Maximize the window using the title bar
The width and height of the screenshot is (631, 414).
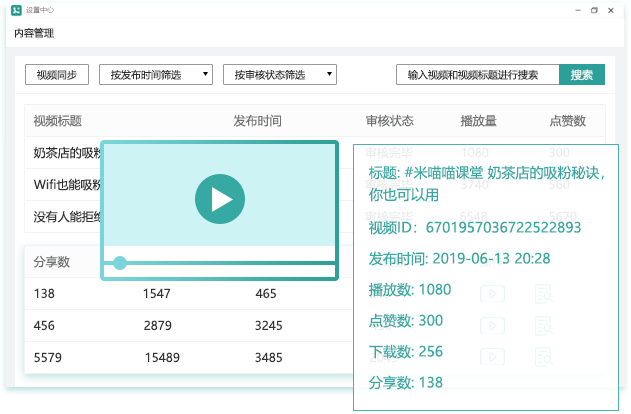pos(594,10)
